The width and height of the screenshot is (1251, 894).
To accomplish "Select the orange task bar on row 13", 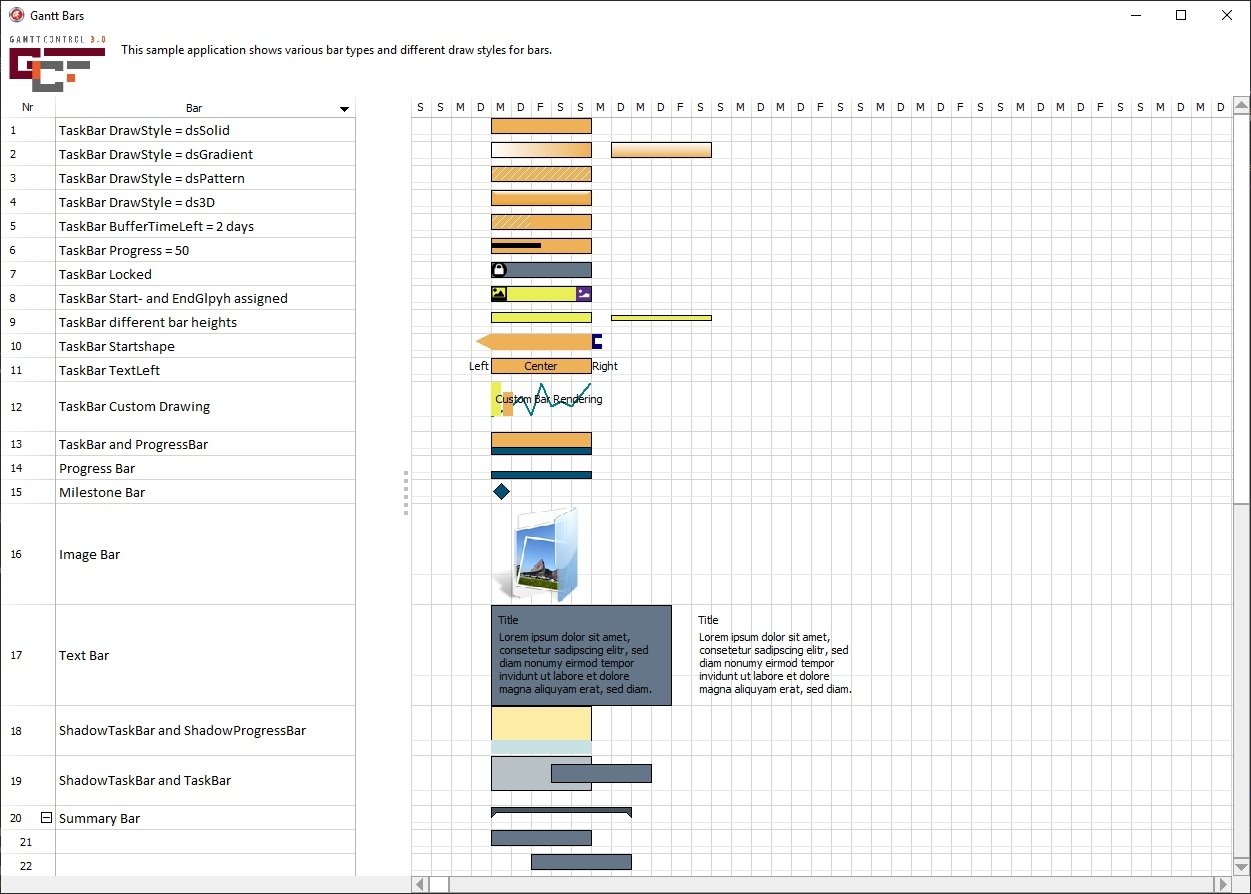I will pos(541,440).
